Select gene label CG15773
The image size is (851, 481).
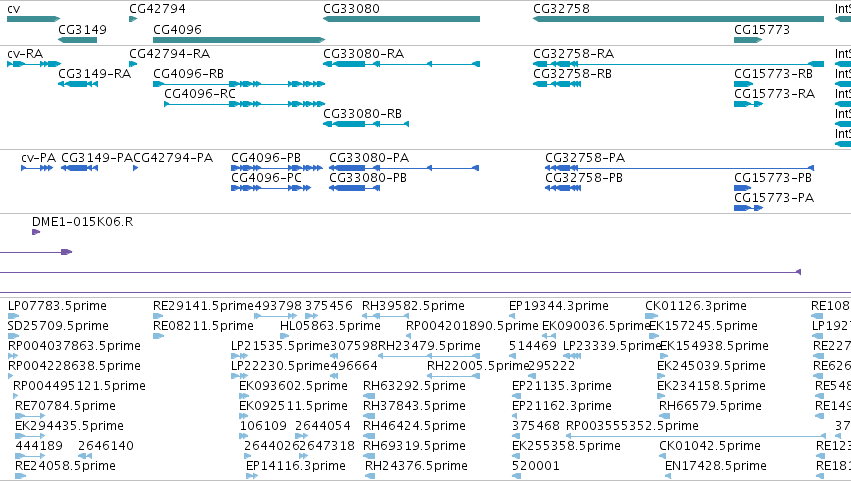(x=762, y=30)
